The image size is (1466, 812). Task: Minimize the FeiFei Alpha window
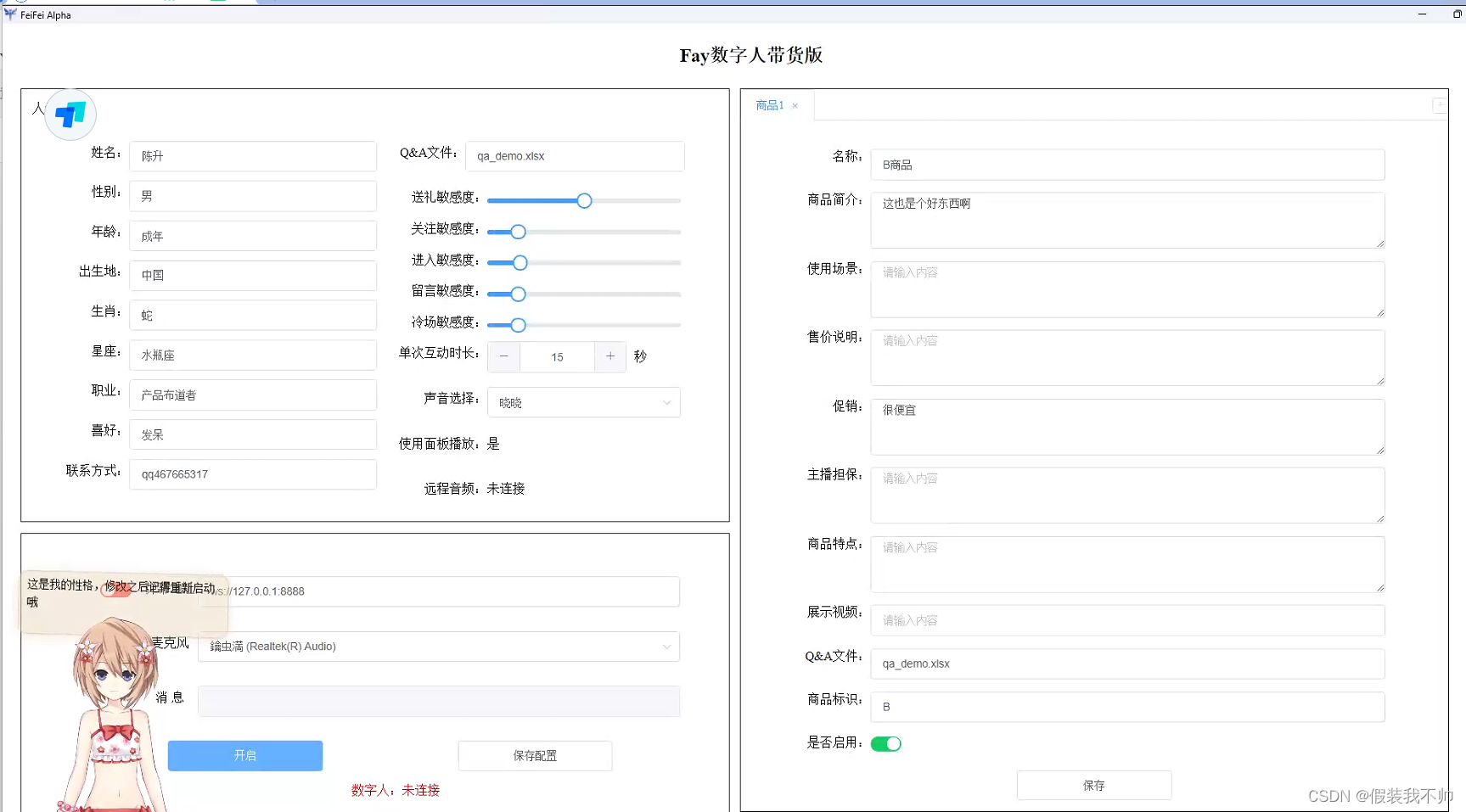tap(1422, 14)
